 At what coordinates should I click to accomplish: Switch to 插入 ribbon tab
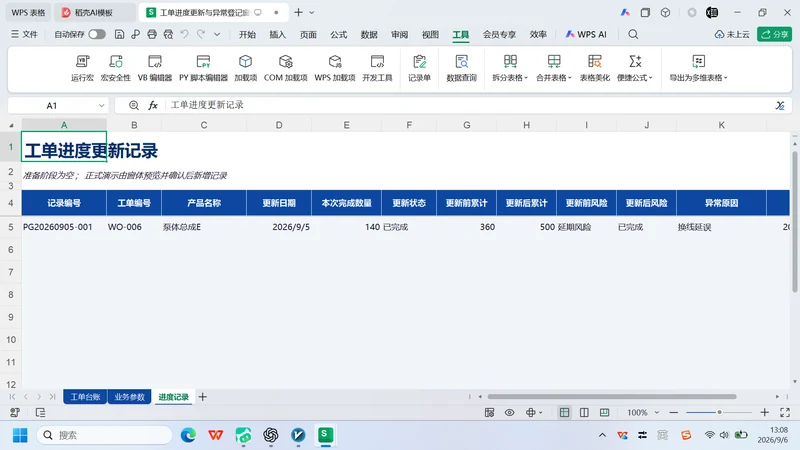[x=278, y=34]
